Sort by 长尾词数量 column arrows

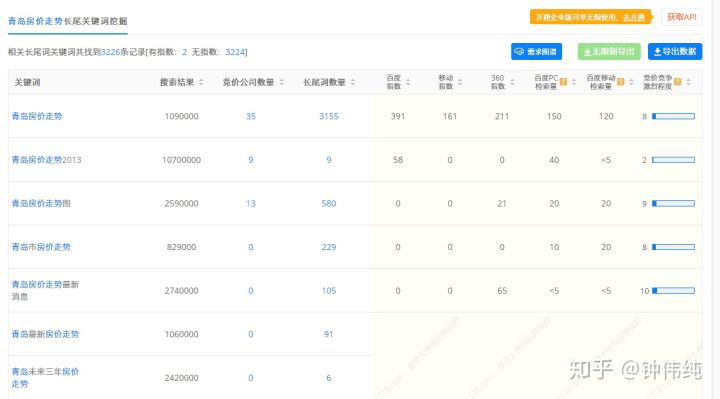click(353, 82)
